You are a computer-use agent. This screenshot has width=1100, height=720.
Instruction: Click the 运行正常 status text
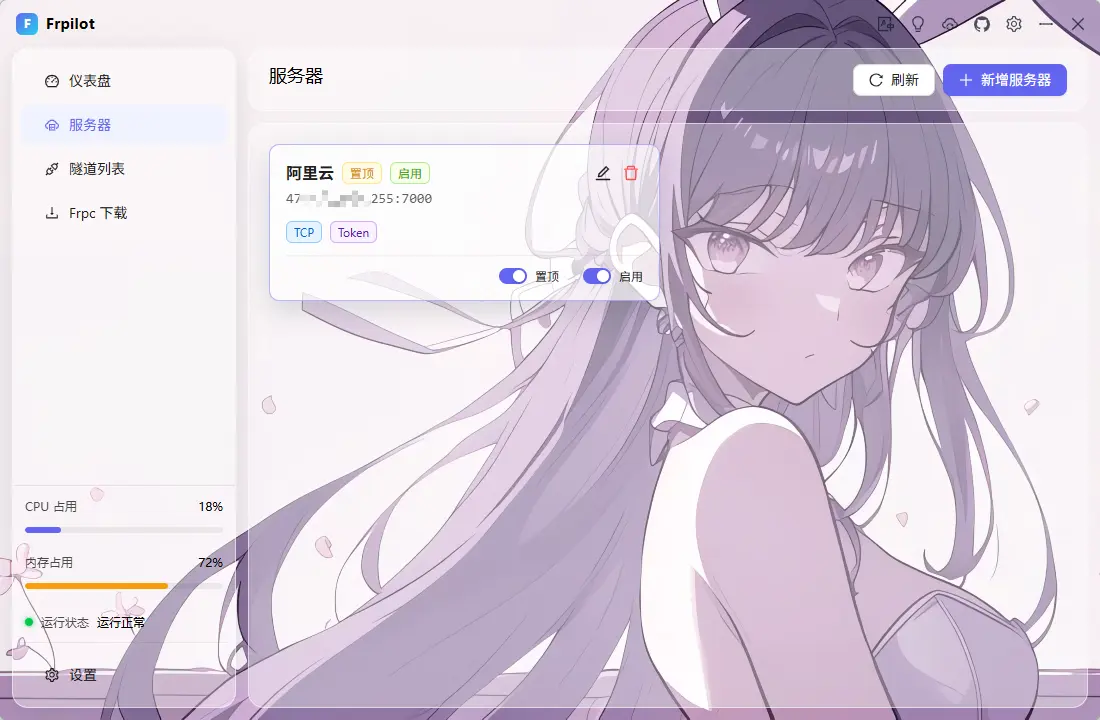point(121,622)
